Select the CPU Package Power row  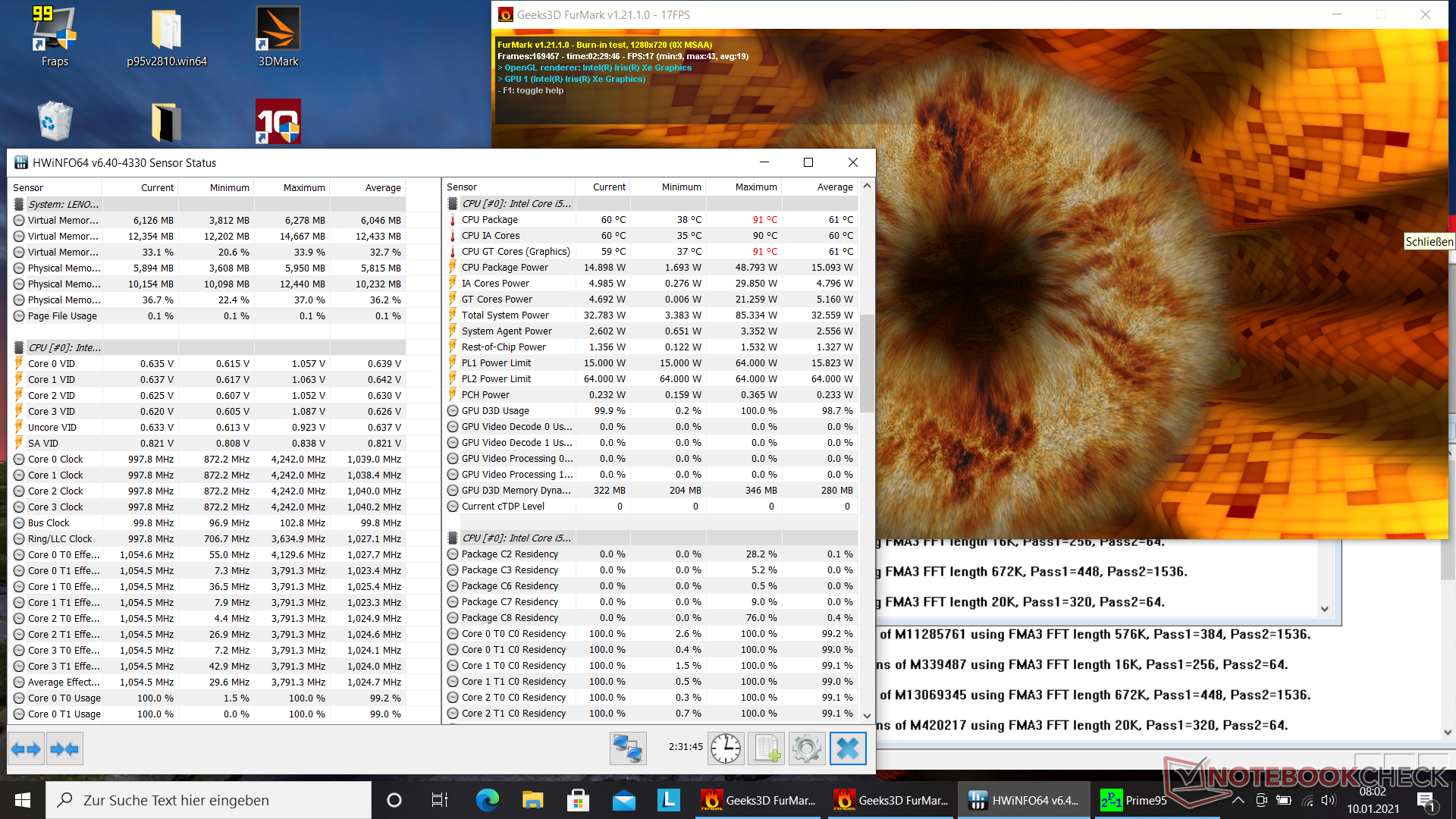(505, 268)
